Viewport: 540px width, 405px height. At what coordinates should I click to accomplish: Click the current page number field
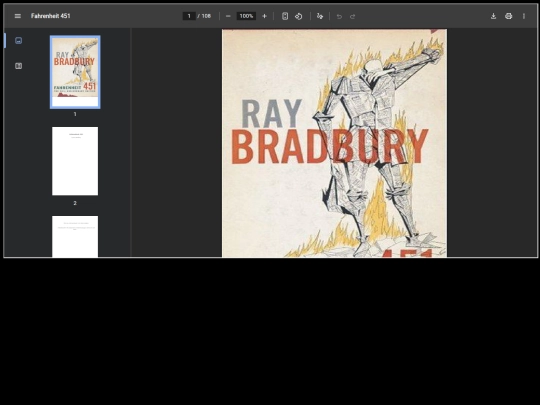[x=189, y=16]
